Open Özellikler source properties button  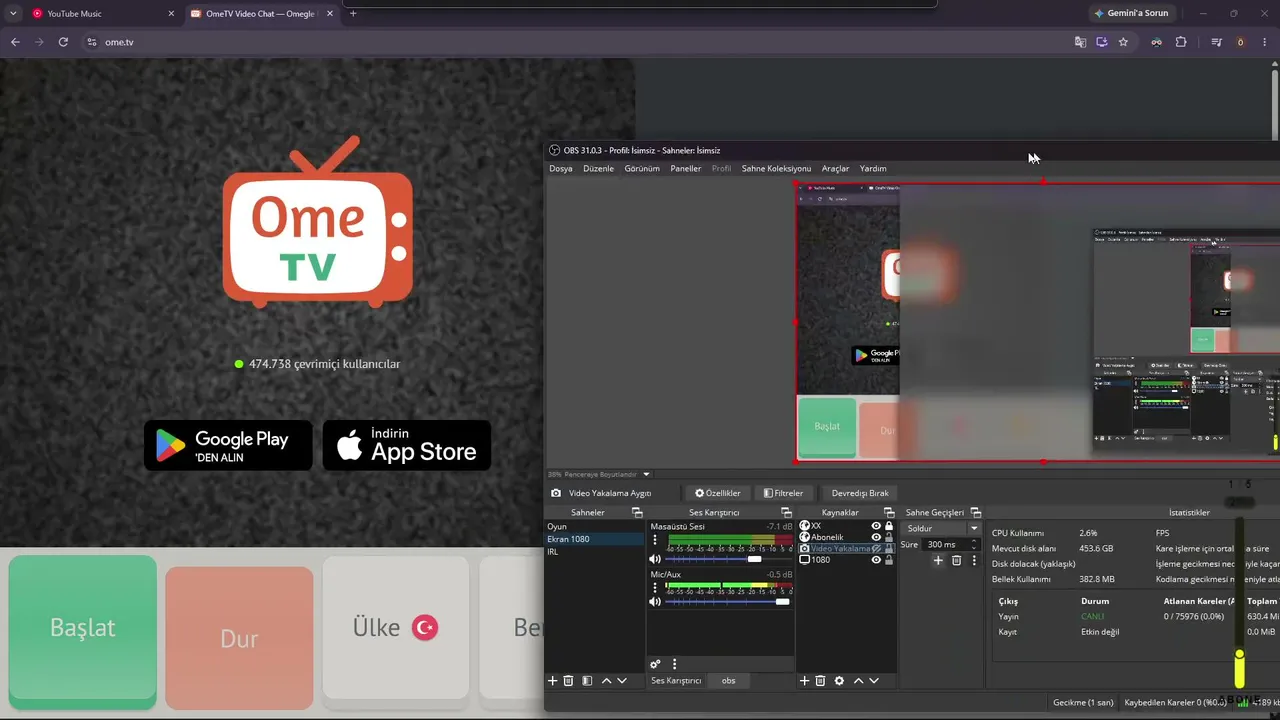point(718,493)
